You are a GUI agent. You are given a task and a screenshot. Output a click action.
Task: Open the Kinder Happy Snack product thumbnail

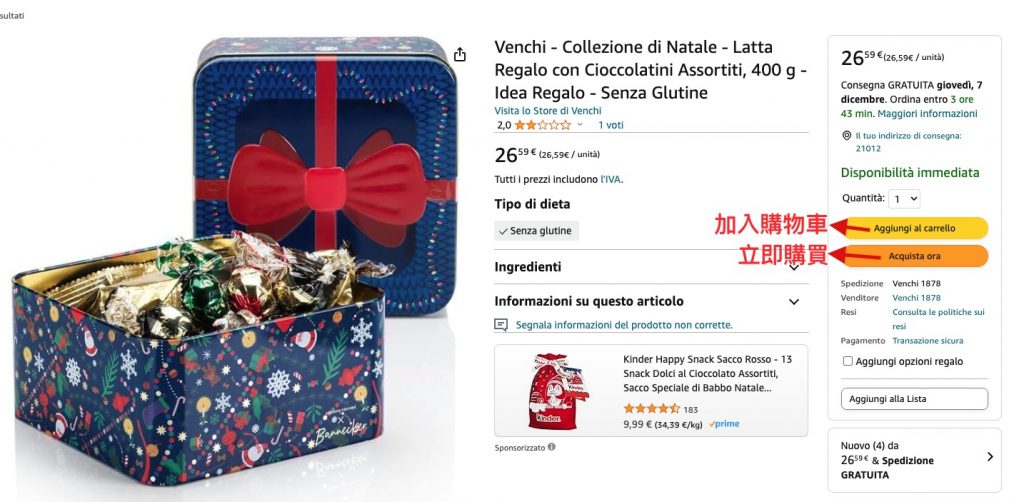coord(557,390)
